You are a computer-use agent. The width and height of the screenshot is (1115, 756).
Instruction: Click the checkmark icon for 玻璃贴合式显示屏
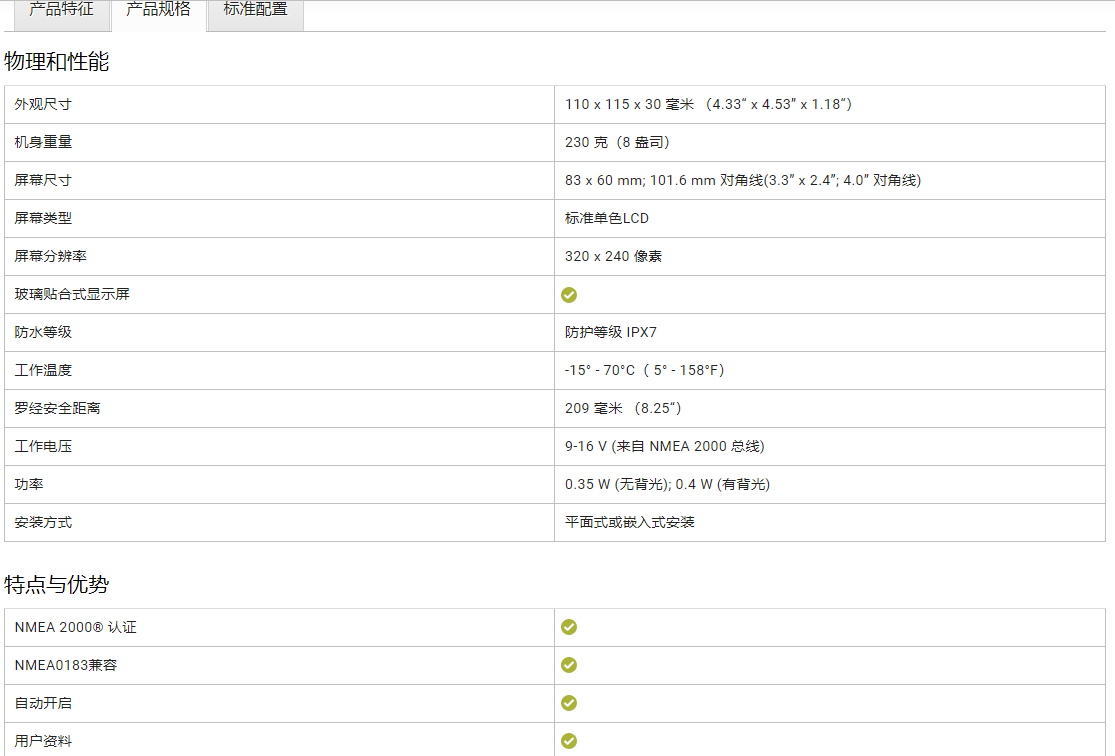(x=569, y=295)
